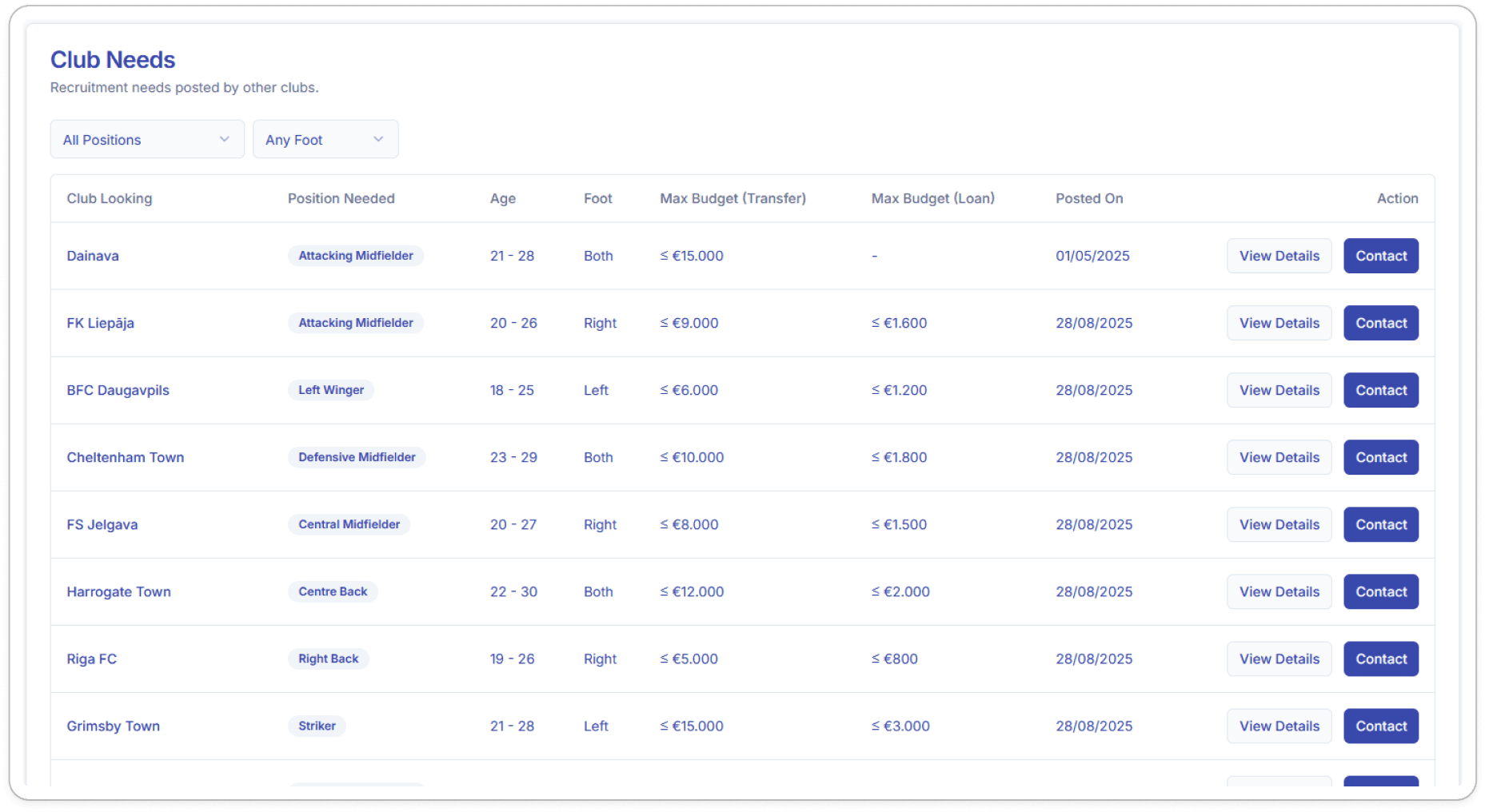View details for Harrogate Town need
Screen dimensions: 1485x812
pyautogui.click(x=1279, y=591)
